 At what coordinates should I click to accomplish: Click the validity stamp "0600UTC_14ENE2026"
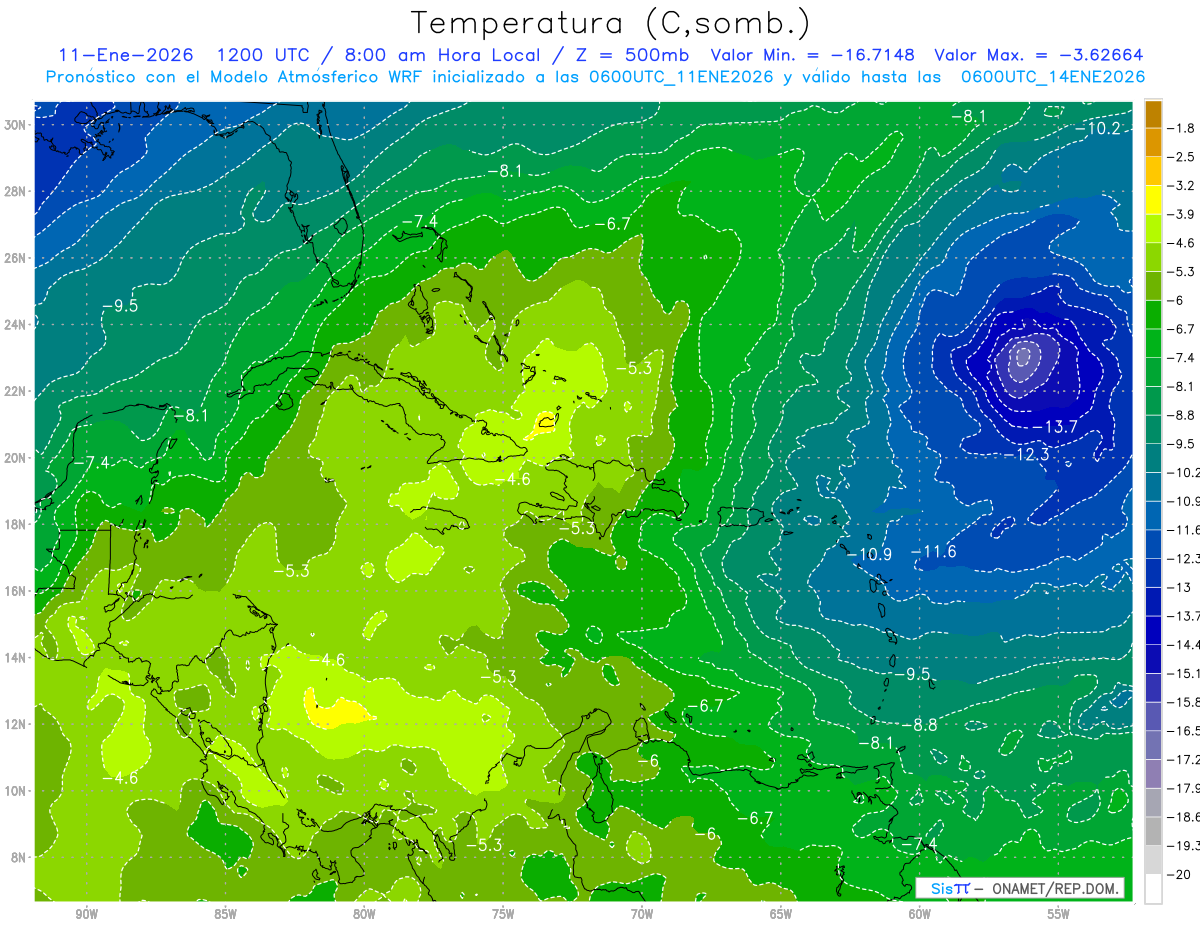click(x=1052, y=77)
